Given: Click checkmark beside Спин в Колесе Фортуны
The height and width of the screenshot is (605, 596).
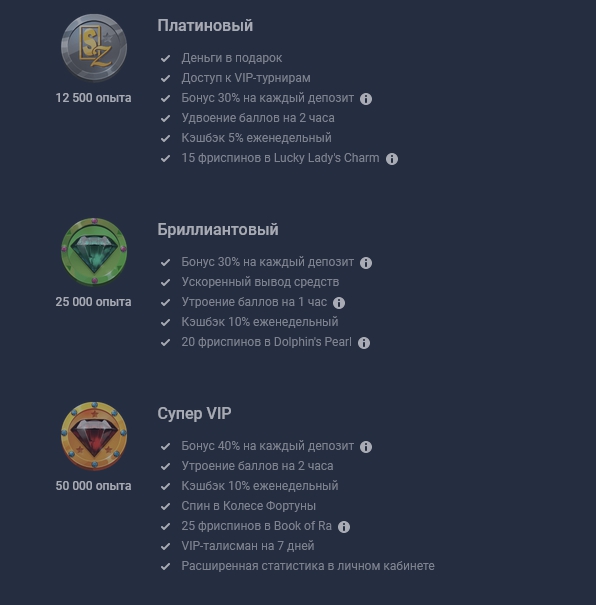Looking at the screenshot, I should pyautogui.click(x=165, y=506).
